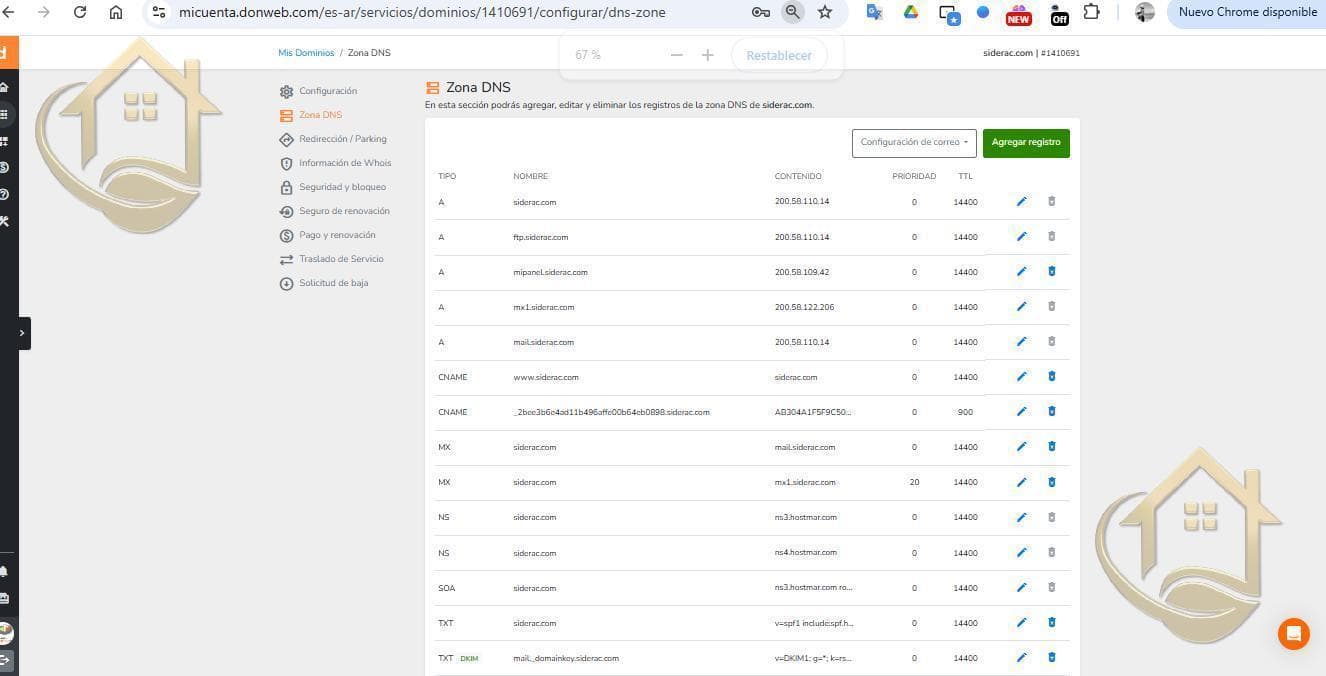Click the browser reload icon
Image resolution: width=1326 pixels, height=676 pixels.
80,12
